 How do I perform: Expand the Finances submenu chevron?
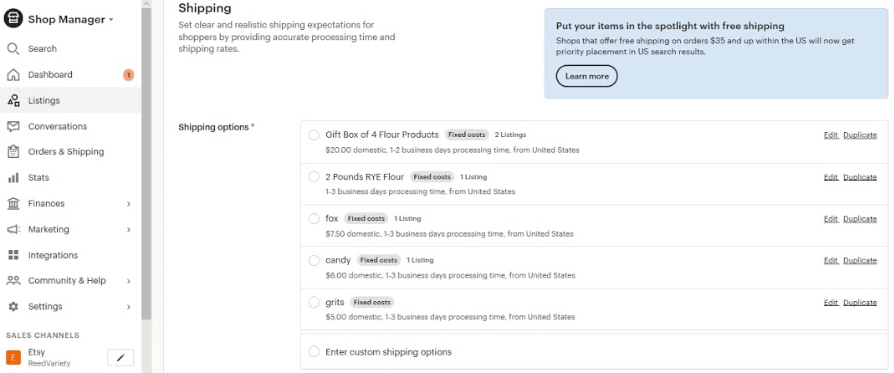pyautogui.click(x=128, y=204)
